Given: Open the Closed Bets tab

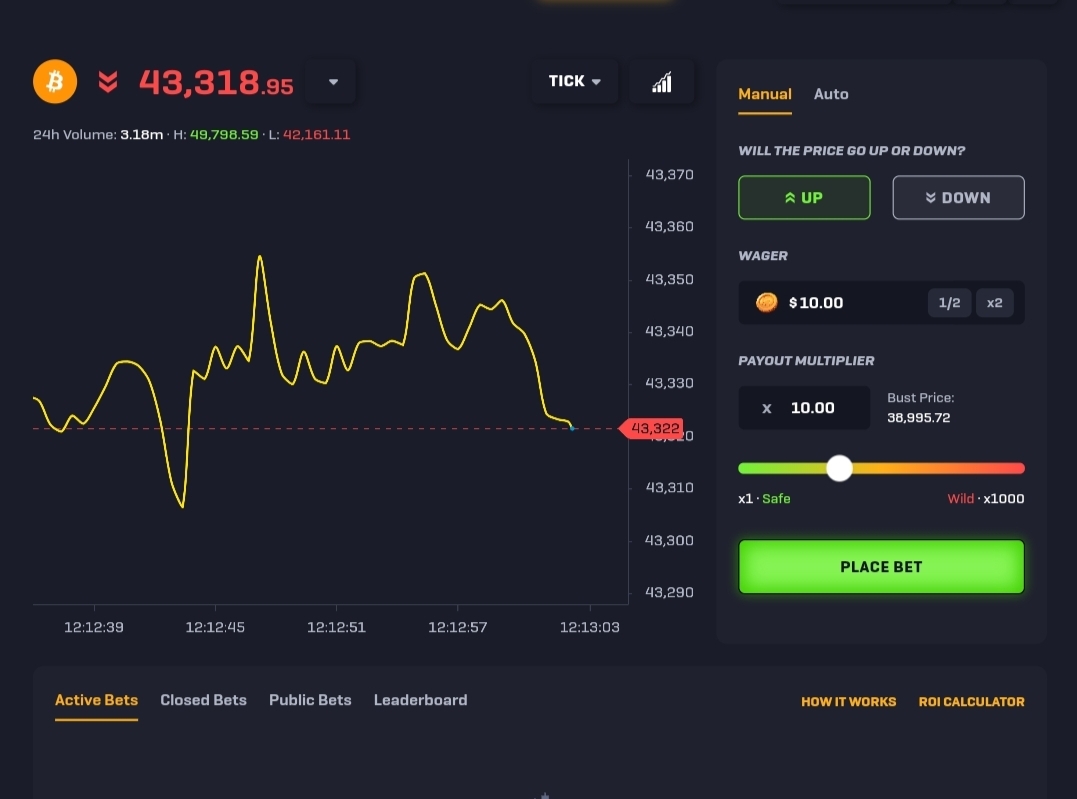Looking at the screenshot, I should point(203,700).
